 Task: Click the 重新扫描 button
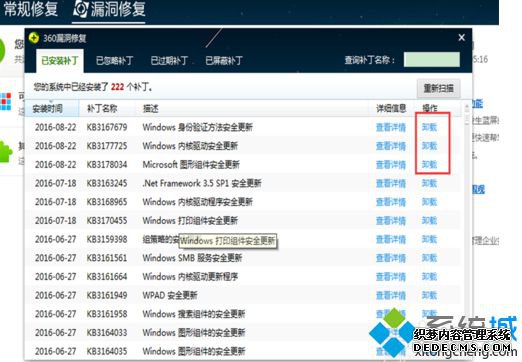pos(438,88)
